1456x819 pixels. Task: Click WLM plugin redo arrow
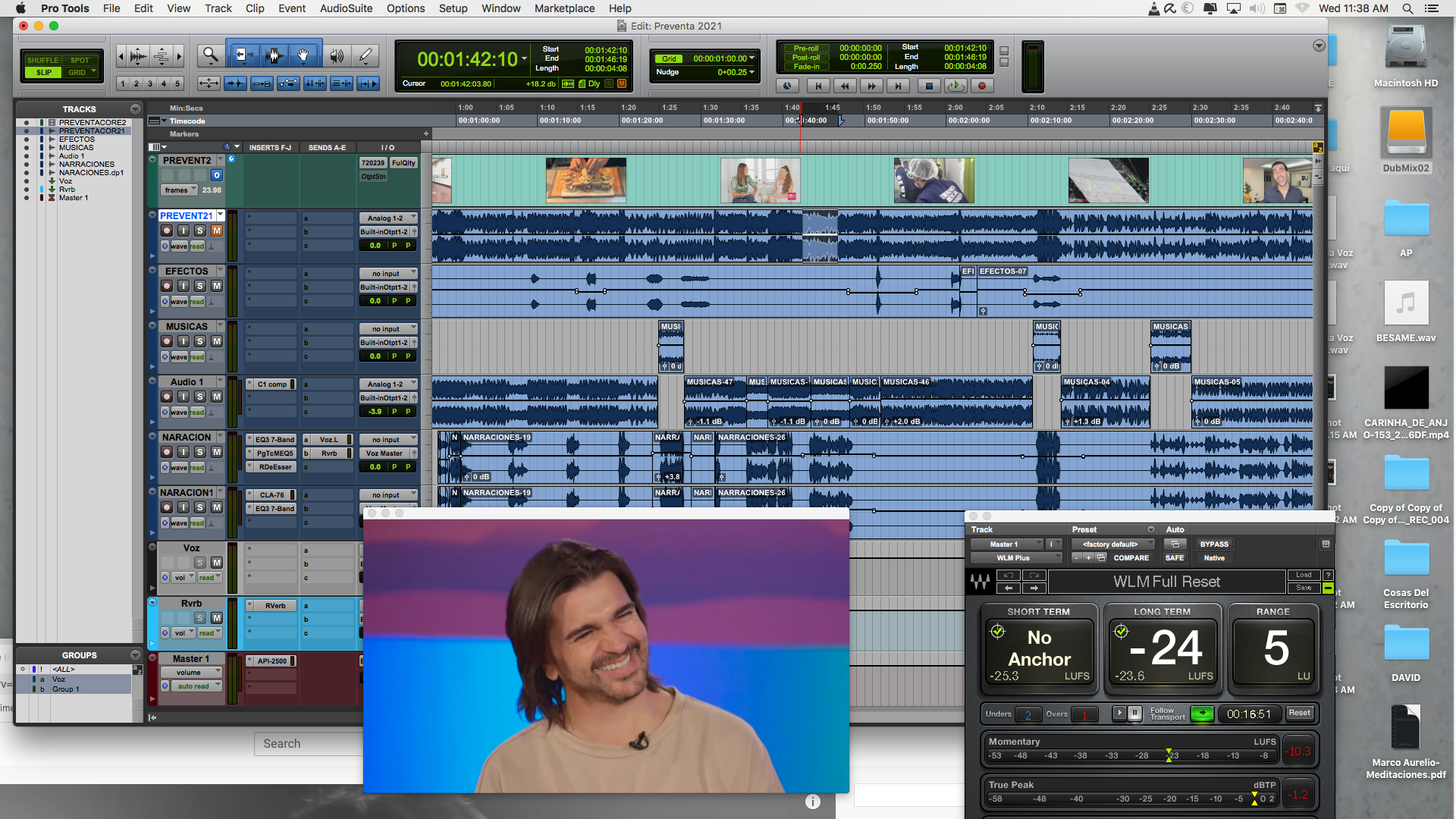1034,575
